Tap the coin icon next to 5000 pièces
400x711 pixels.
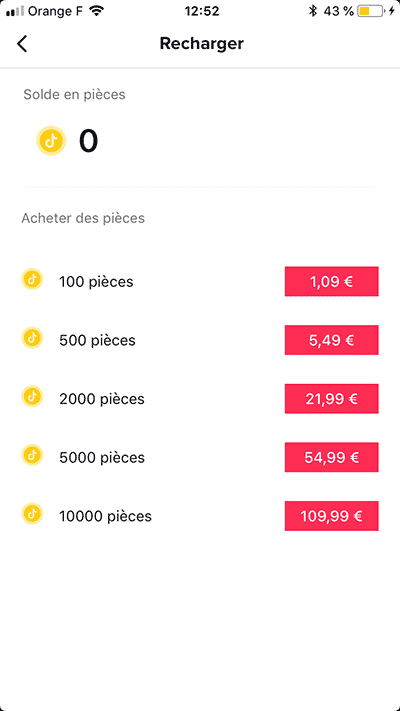pyautogui.click(x=32, y=455)
